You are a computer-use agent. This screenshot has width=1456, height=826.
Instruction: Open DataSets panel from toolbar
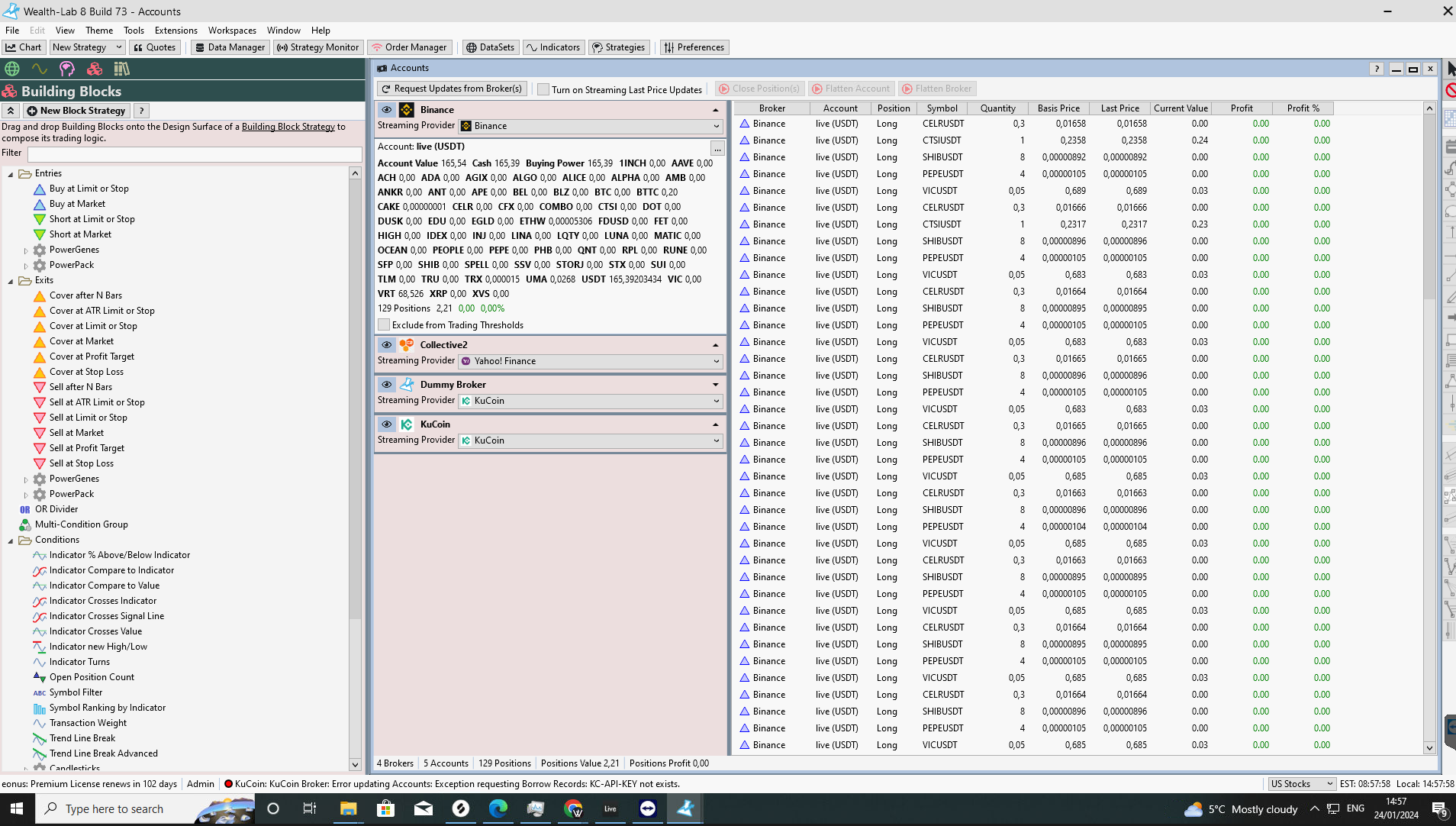click(490, 47)
